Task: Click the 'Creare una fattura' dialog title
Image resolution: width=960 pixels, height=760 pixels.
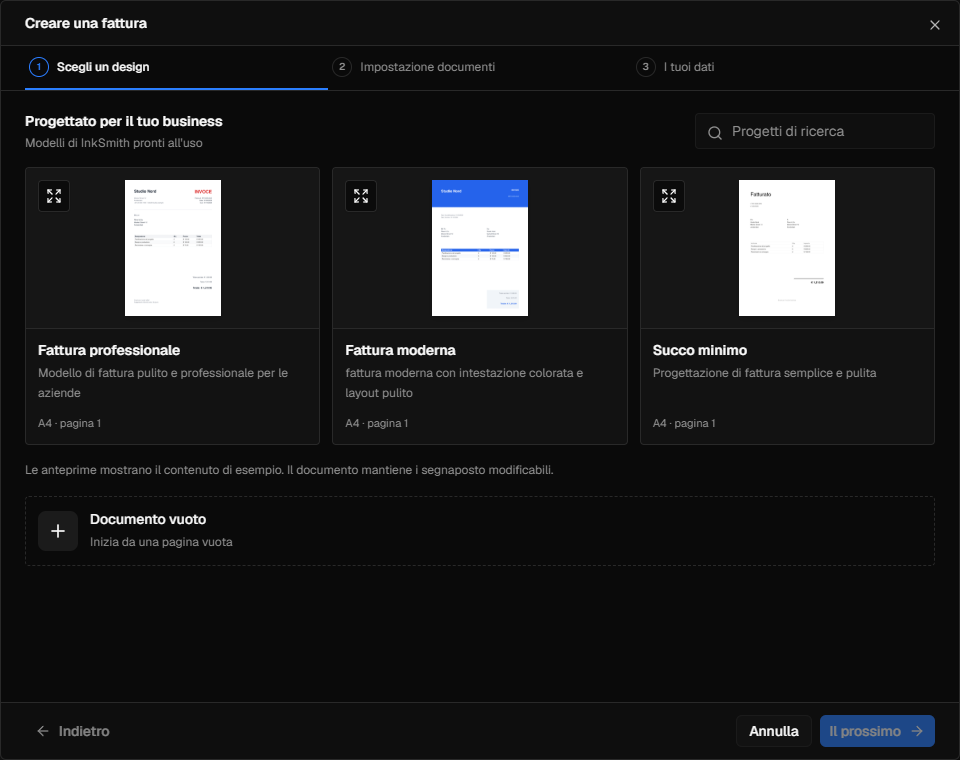Action: [86, 23]
